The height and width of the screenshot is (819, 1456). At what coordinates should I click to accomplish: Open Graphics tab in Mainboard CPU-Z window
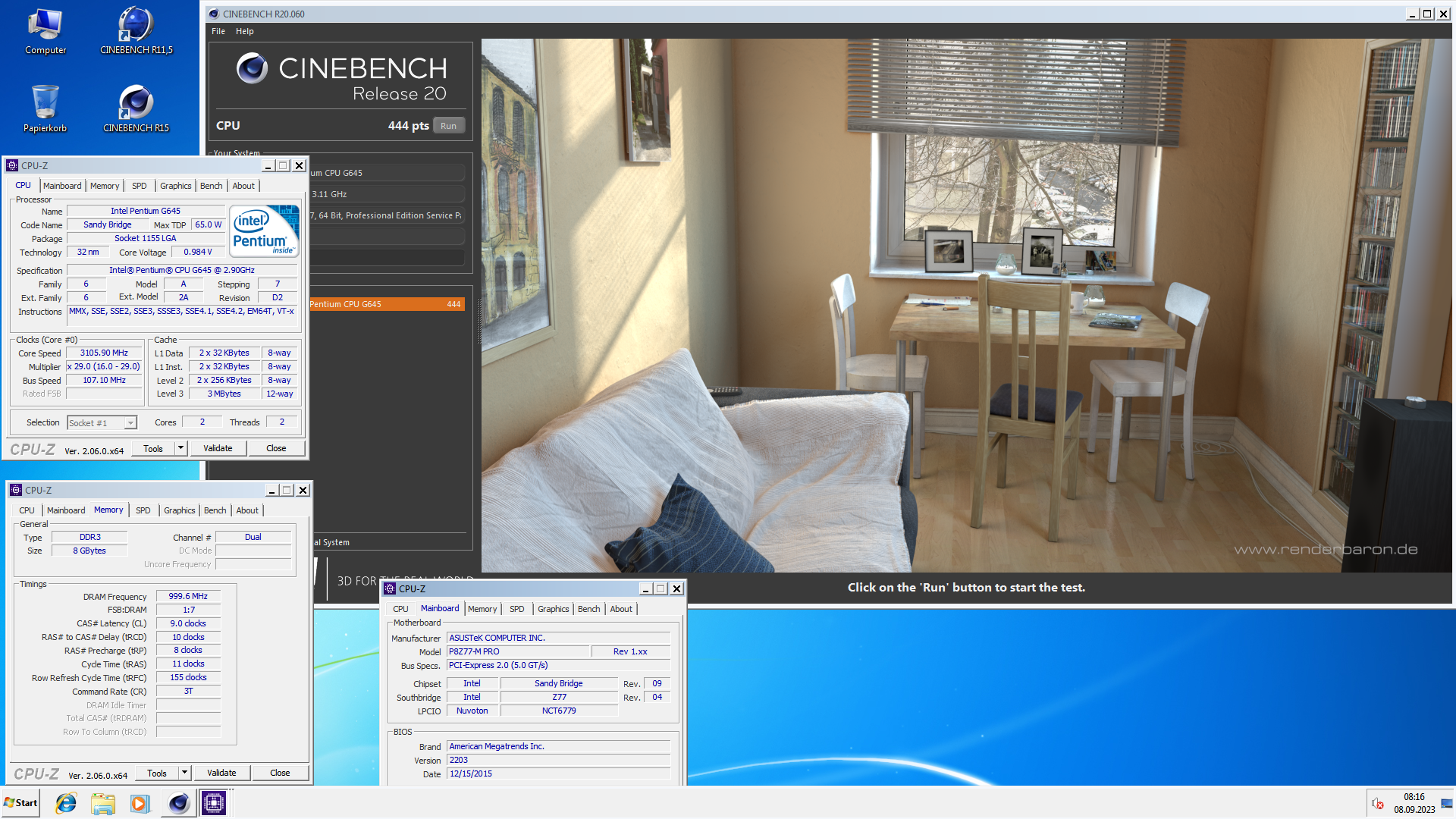click(554, 609)
